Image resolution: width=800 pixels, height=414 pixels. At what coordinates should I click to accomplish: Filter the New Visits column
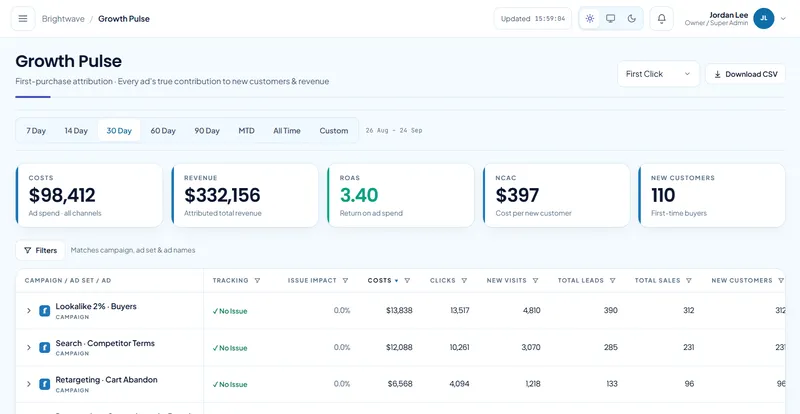pos(535,280)
